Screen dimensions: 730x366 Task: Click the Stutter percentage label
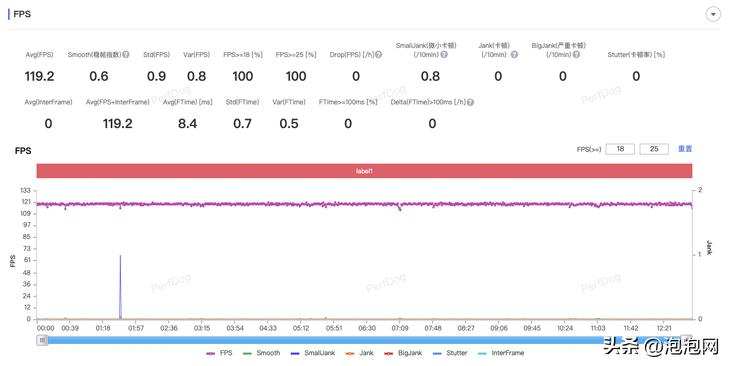tap(636, 54)
